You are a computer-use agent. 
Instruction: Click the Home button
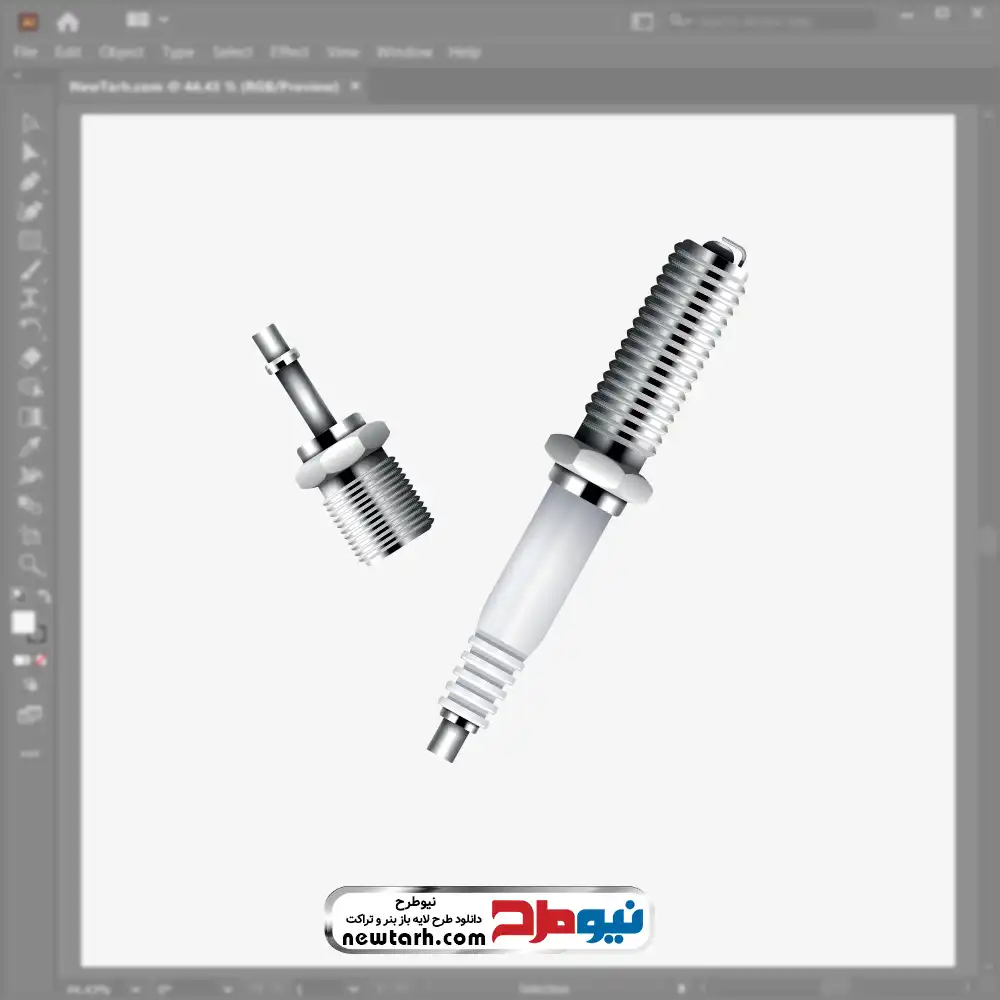click(67, 21)
